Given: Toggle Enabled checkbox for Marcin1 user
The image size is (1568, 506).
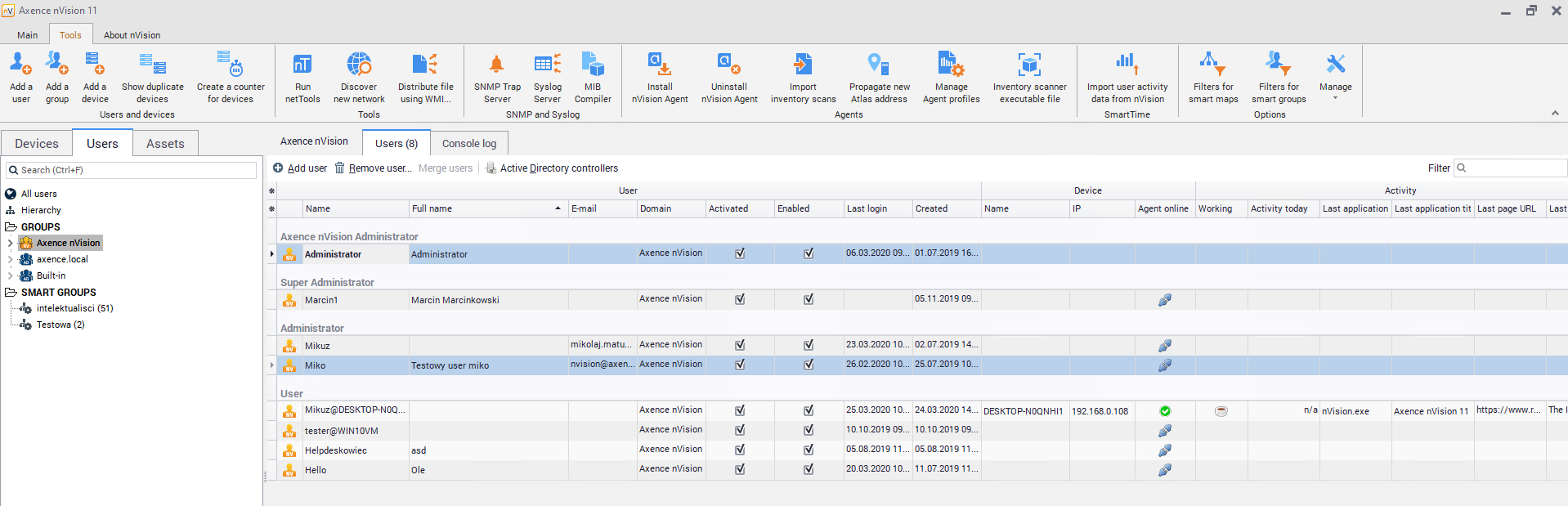Looking at the screenshot, I should [x=809, y=299].
